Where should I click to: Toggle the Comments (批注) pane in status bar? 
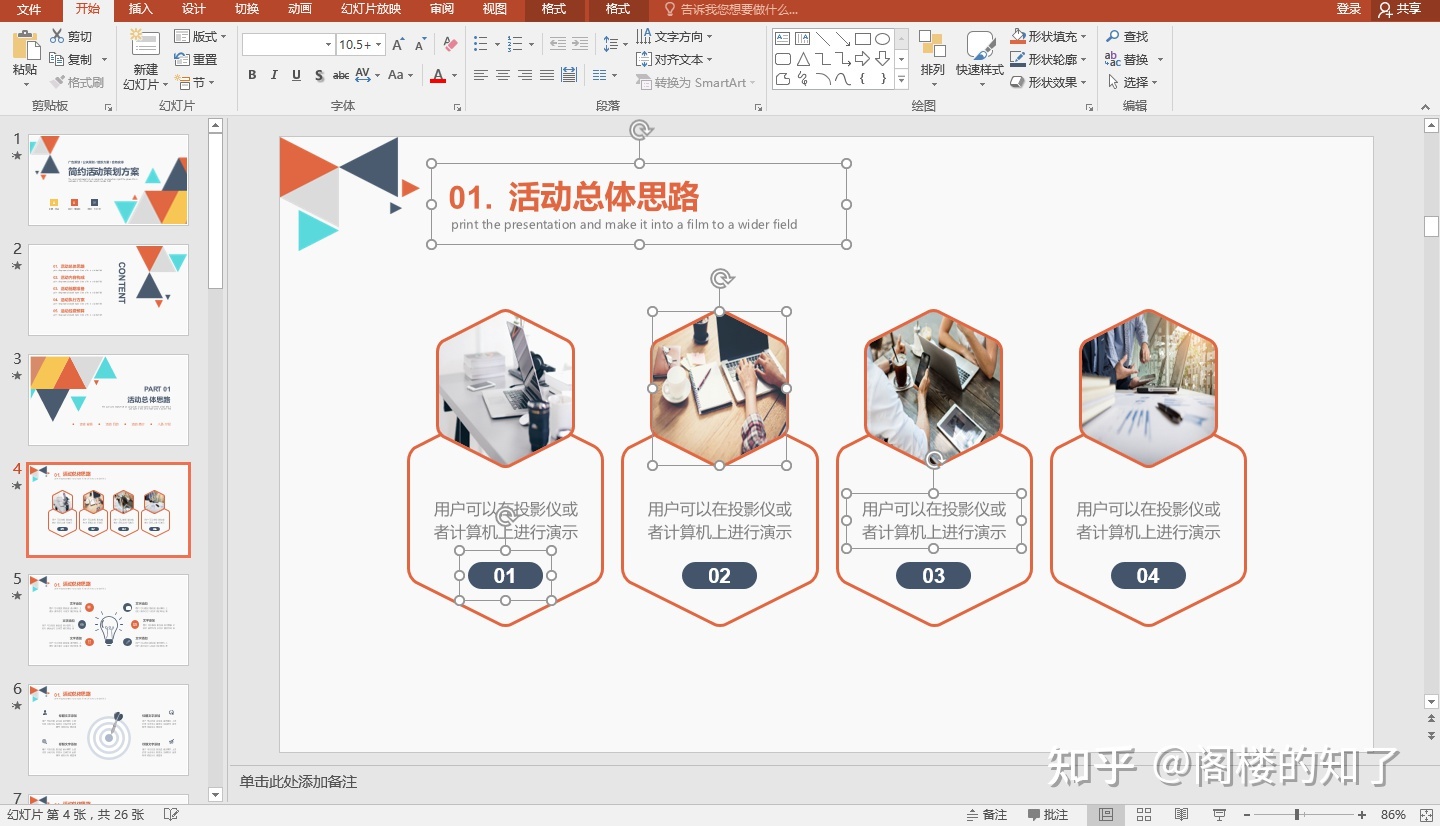1047,815
